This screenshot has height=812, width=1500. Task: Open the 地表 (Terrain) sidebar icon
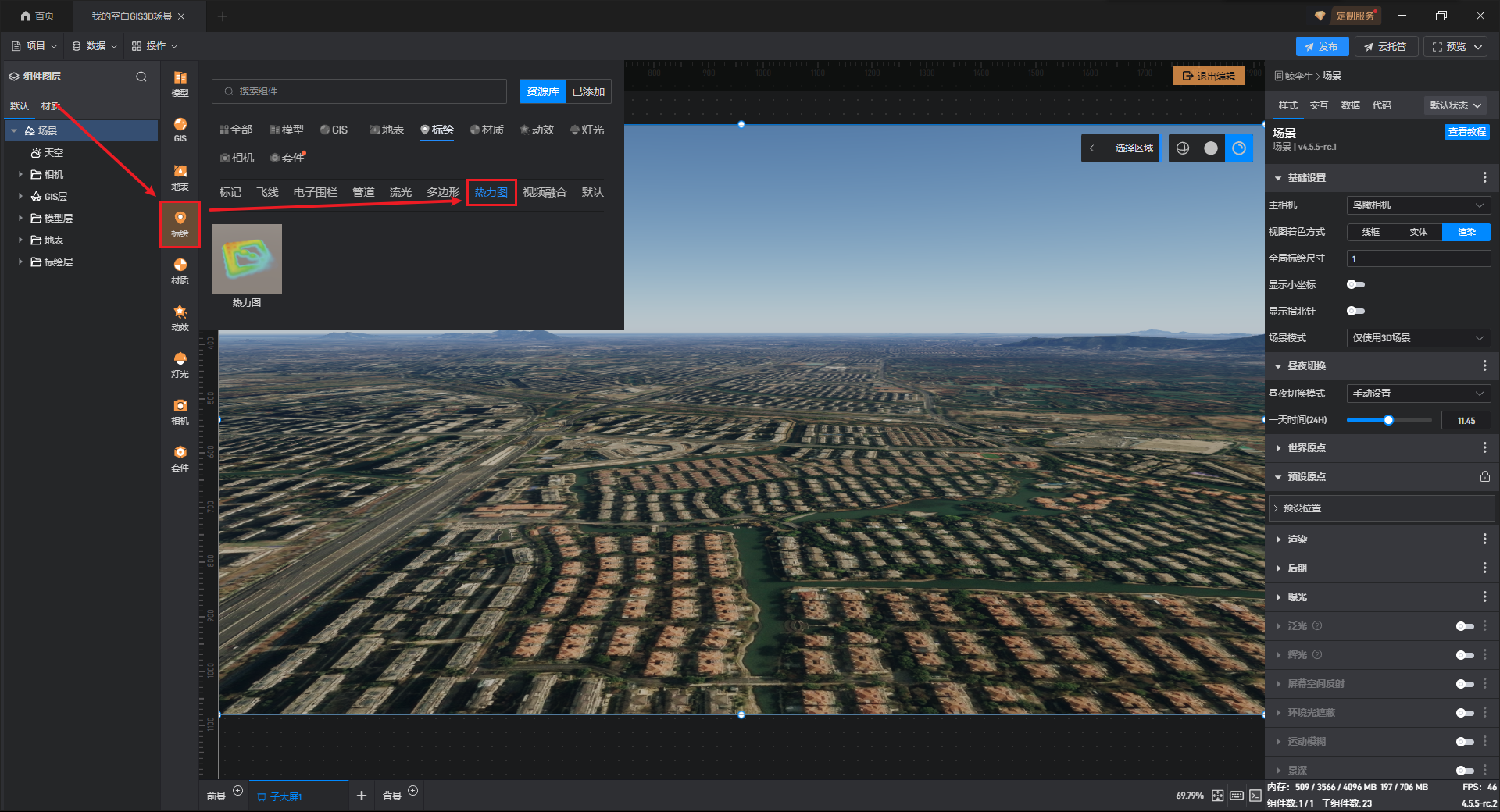click(x=180, y=176)
